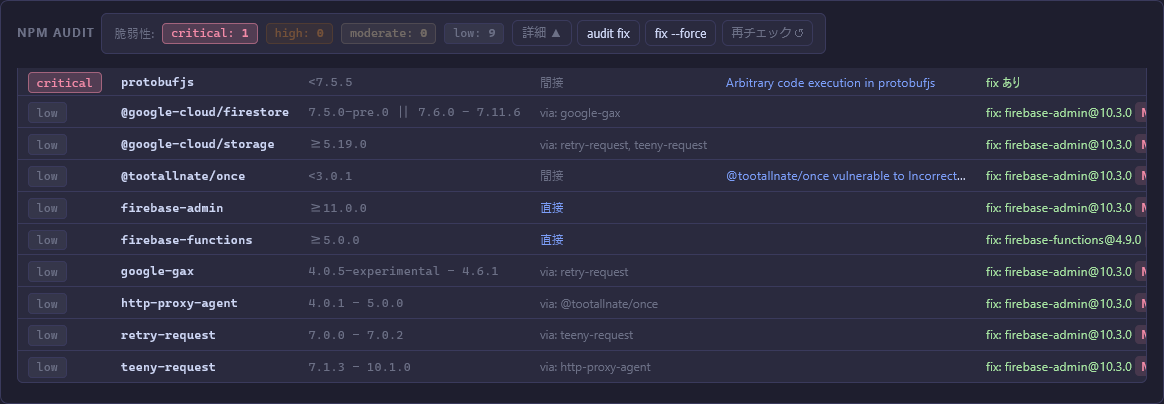Click the low badge beside teeny-request

pos(47,367)
